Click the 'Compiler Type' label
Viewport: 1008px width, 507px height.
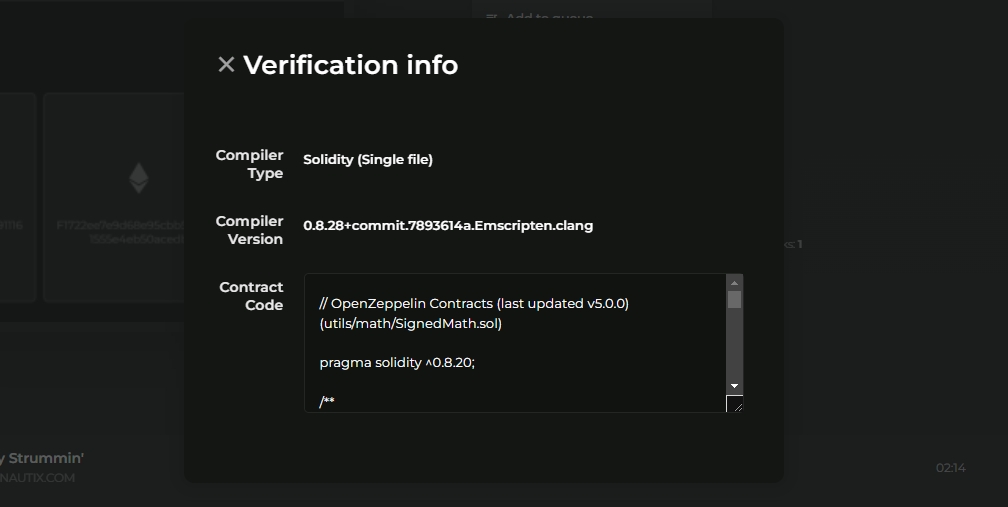pyautogui.click(x=250, y=164)
